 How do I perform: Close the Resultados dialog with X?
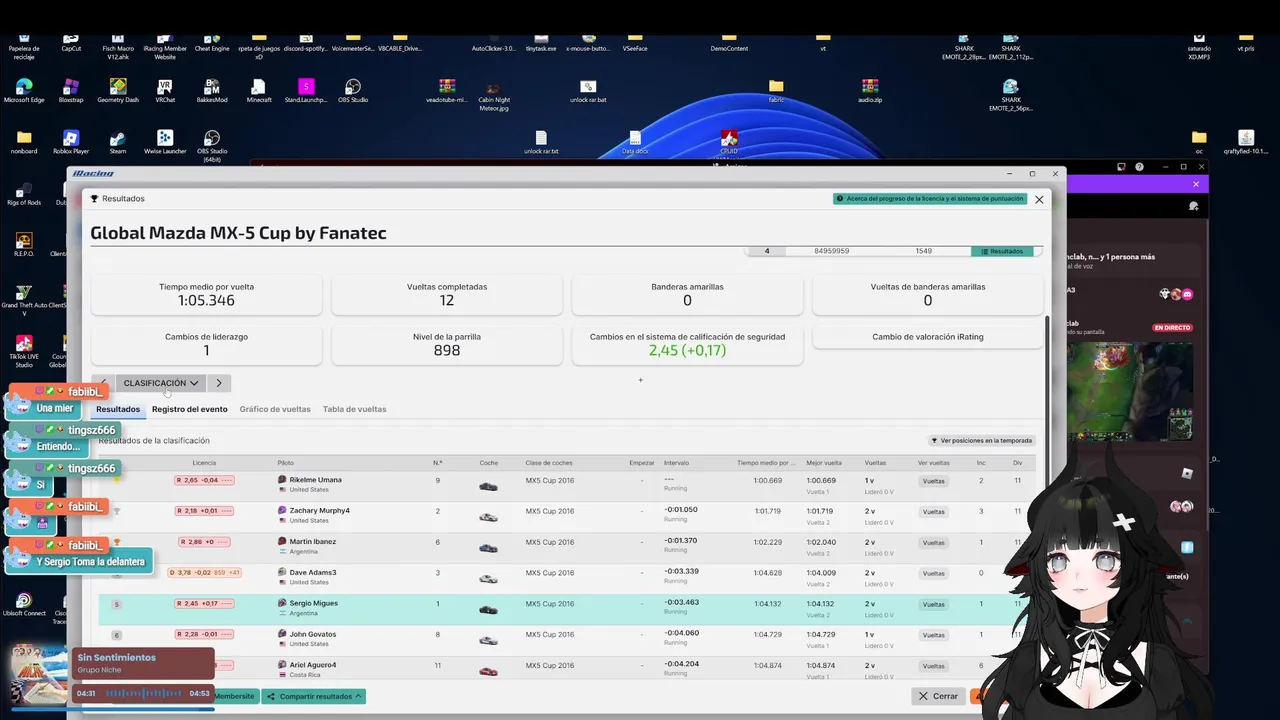pos(1039,199)
